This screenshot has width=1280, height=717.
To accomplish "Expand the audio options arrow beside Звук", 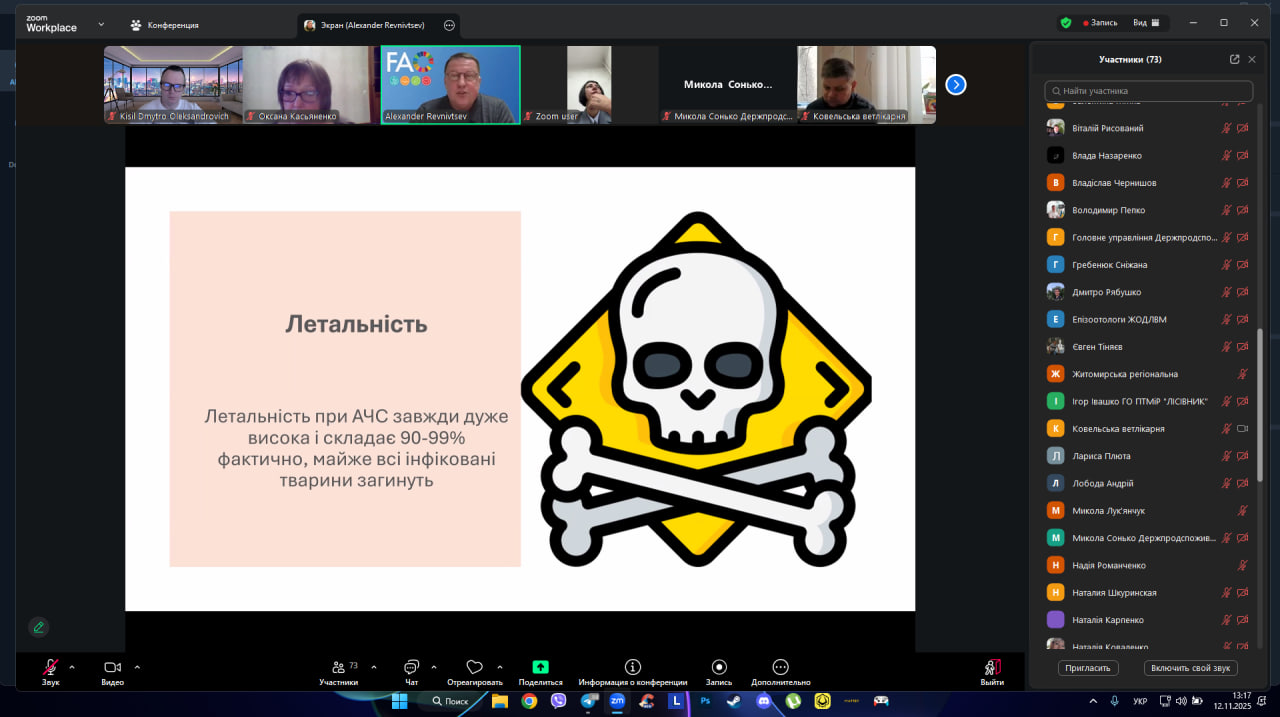I will coord(72,667).
